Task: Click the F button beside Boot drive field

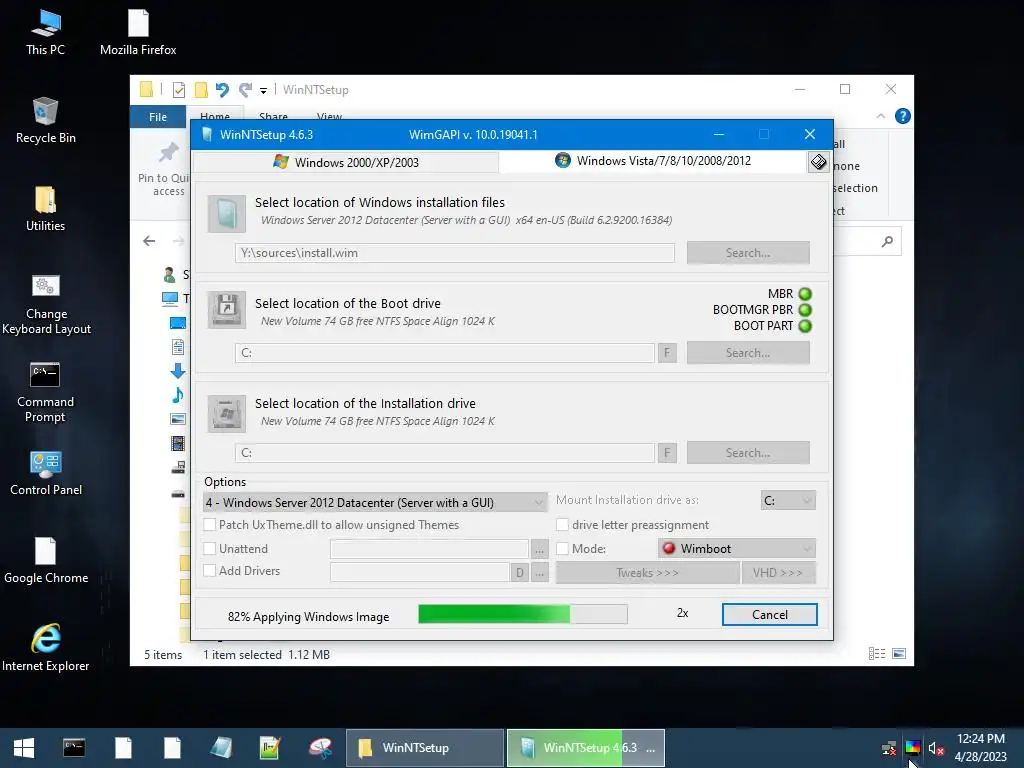Action: [667, 353]
